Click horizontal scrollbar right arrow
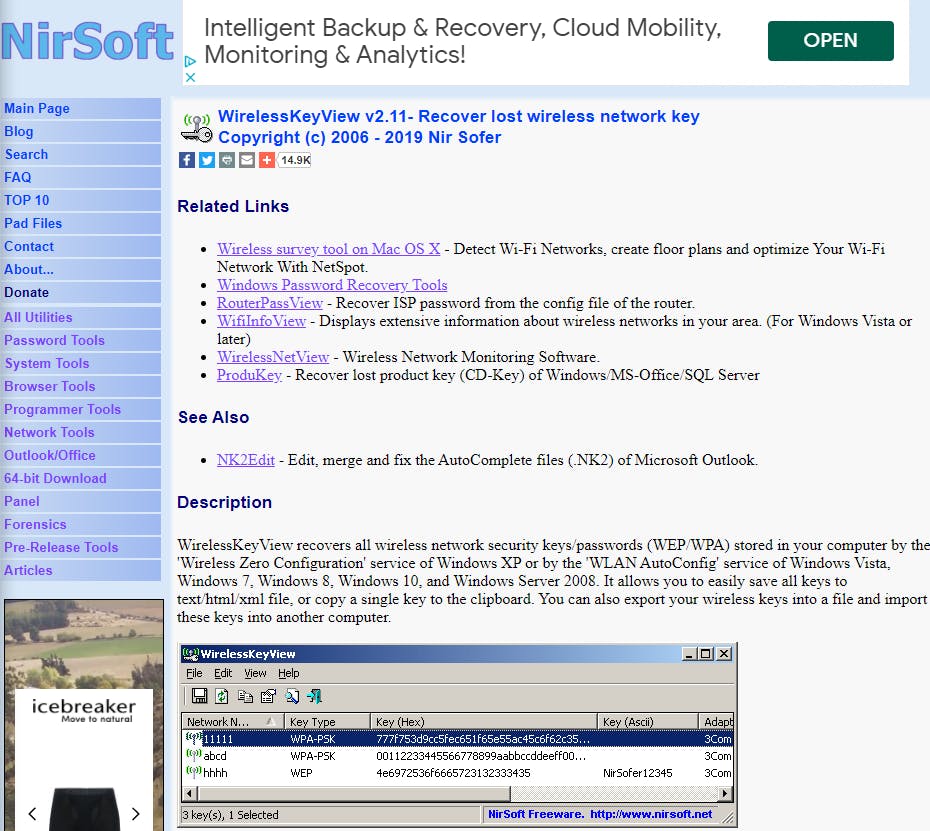930x831 pixels. click(x=725, y=794)
